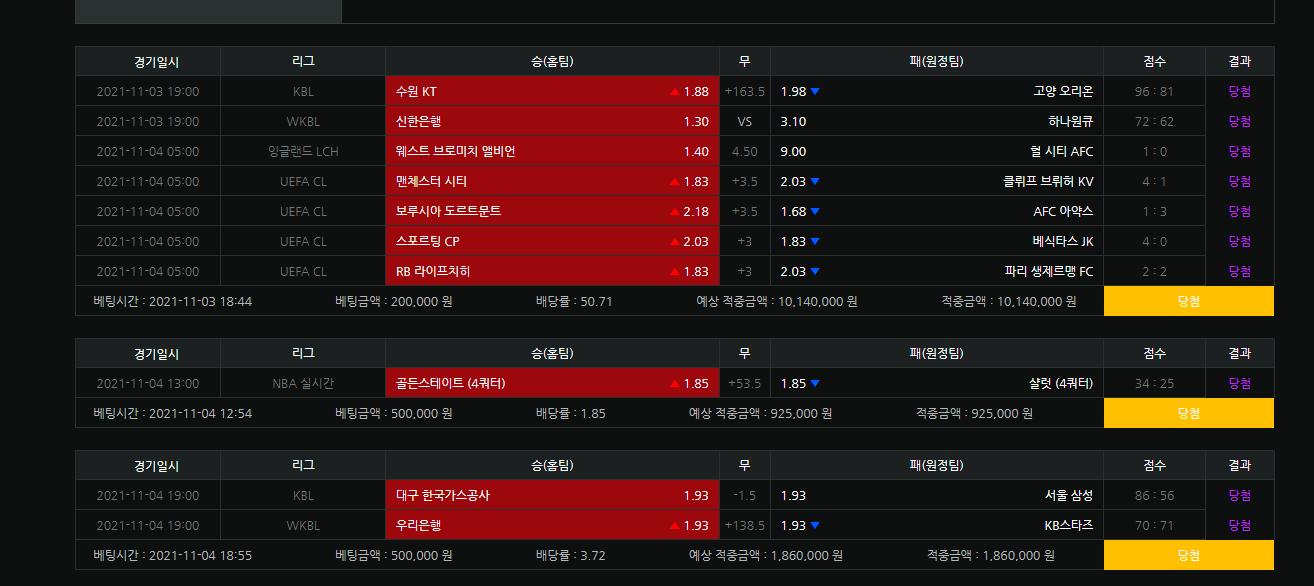Viewport: 1314px width, 586px height.
Task: Click the 72 : 62 score
Action: 1154,121
